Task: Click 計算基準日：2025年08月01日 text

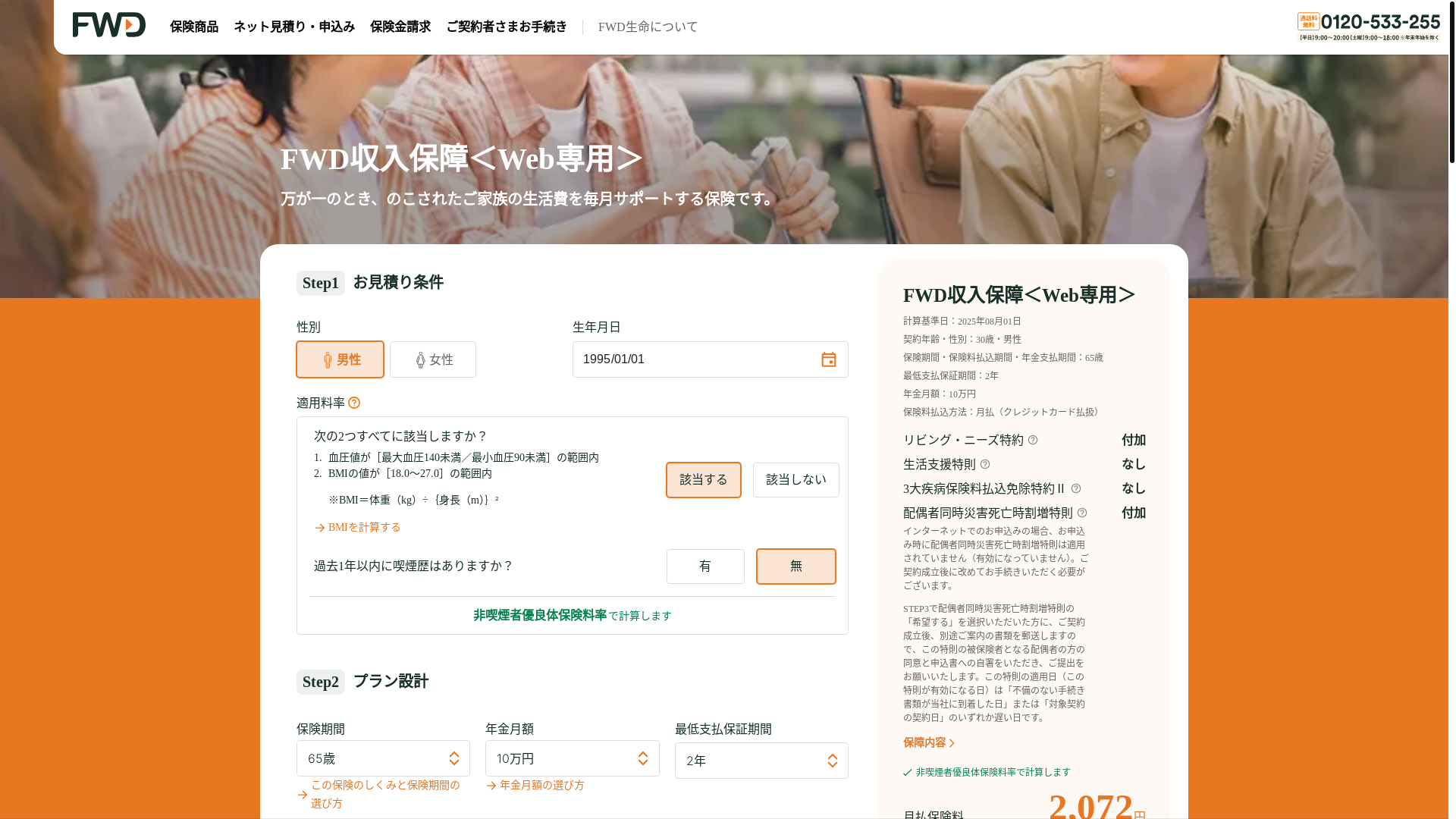Action: pyautogui.click(x=962, y=322)
